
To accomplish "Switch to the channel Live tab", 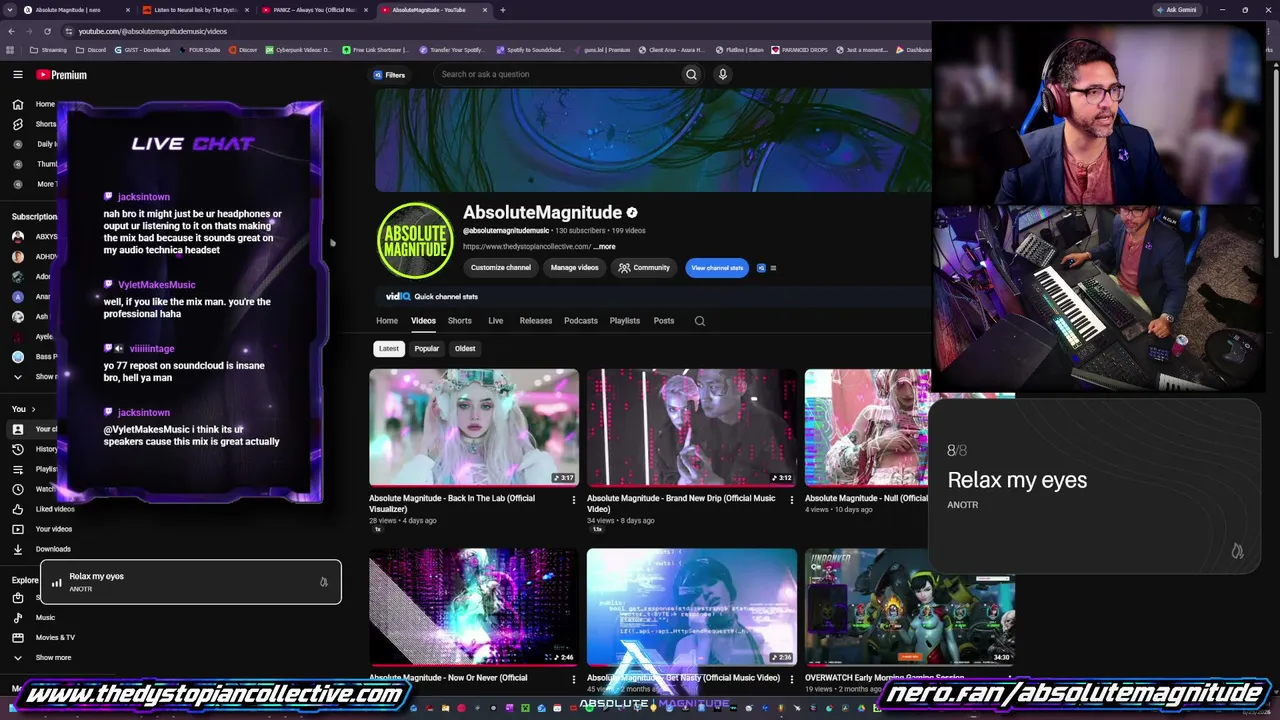I will coord(495,321).
